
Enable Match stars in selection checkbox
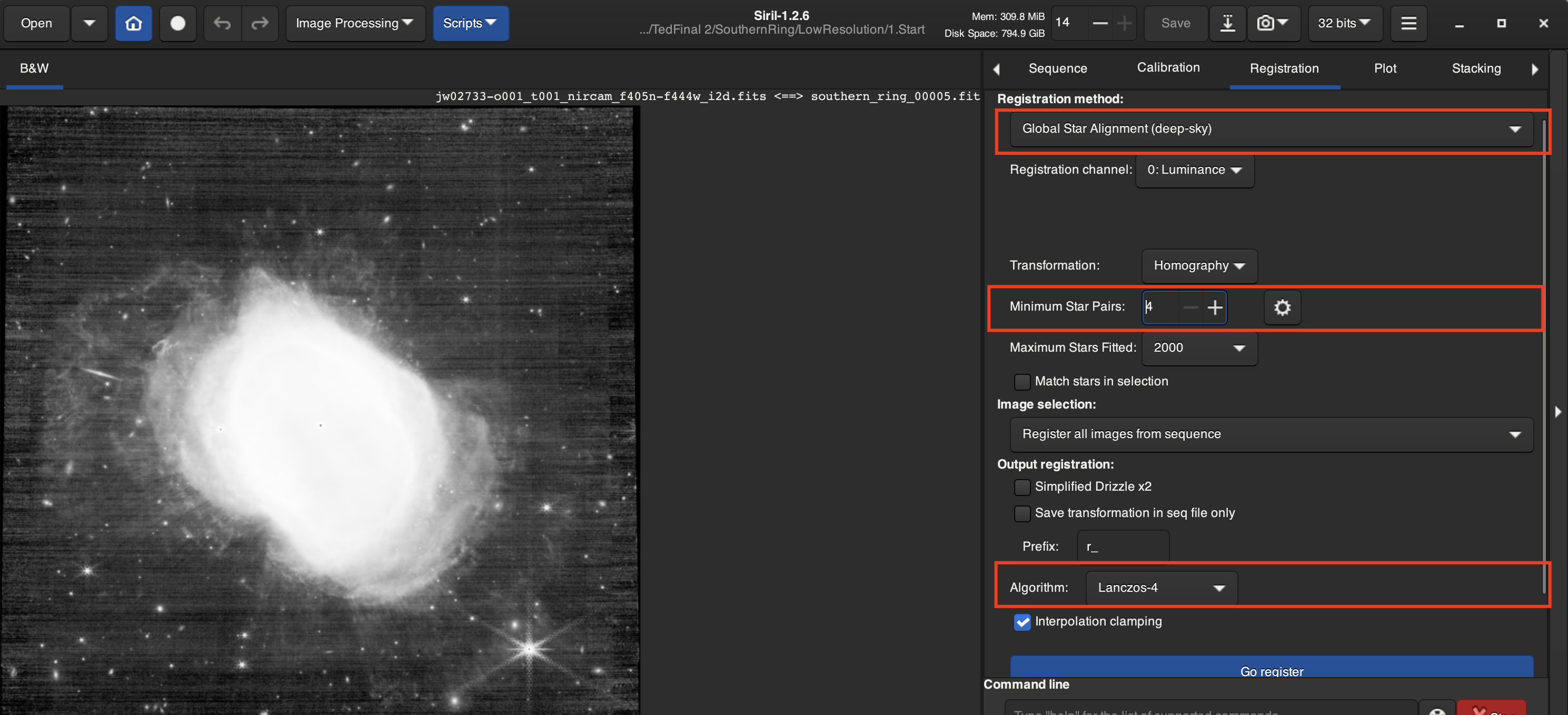(1022, 382)
